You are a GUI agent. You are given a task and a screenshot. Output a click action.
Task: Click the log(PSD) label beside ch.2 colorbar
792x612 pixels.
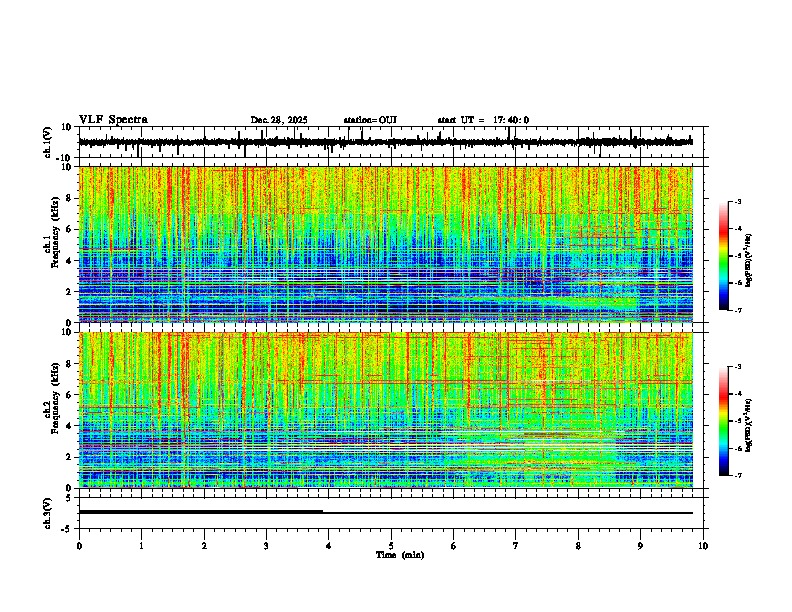(x=748, y=426)
